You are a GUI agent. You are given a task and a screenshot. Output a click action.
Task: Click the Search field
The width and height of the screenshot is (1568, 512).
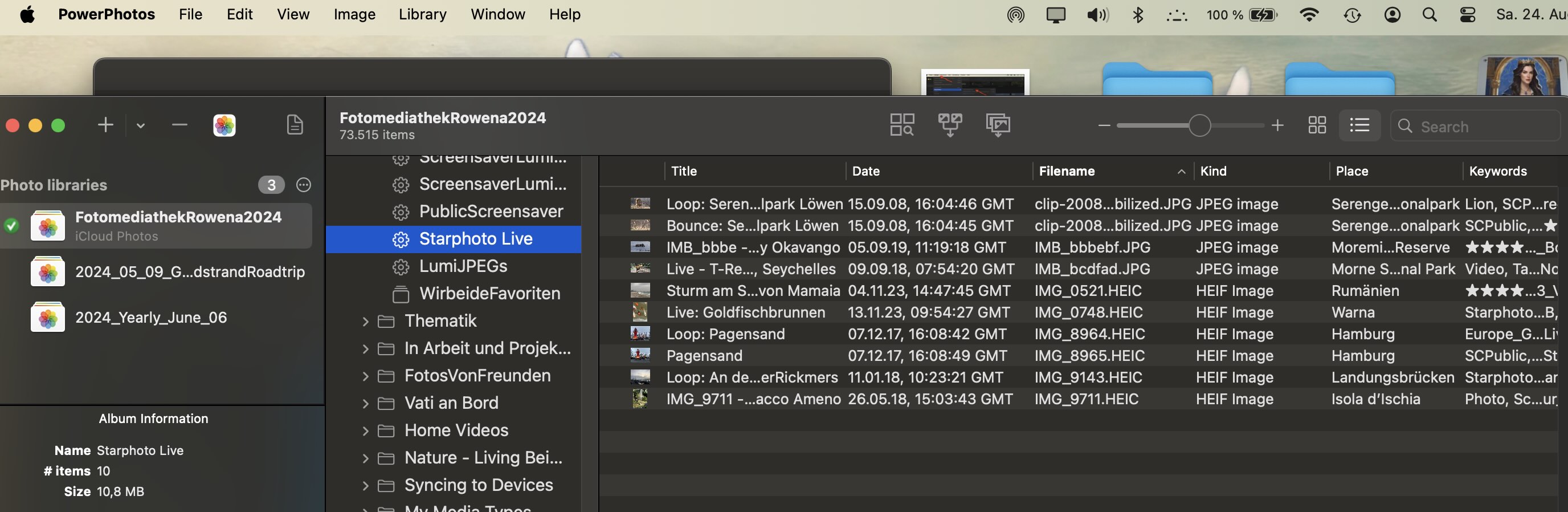tap(1485, 127)
